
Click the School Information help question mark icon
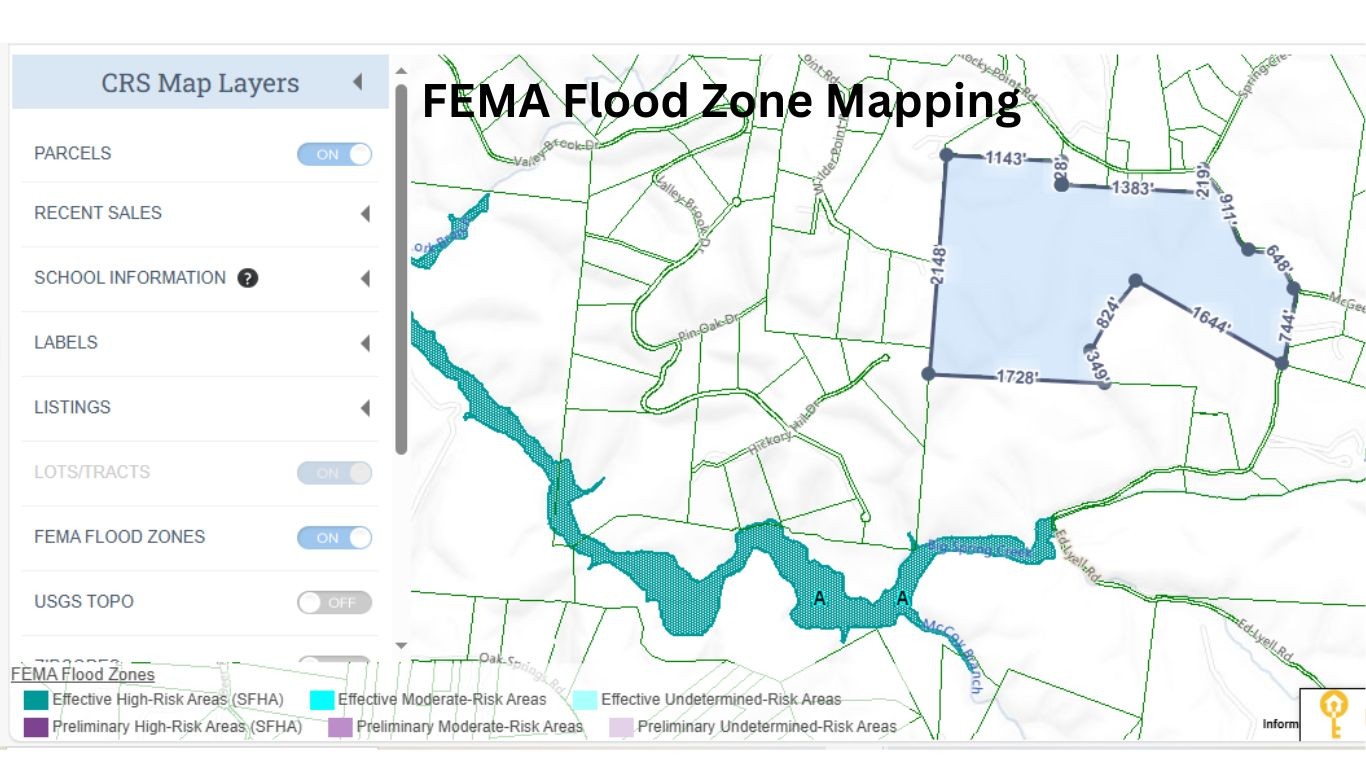click(x=248, y=278)
